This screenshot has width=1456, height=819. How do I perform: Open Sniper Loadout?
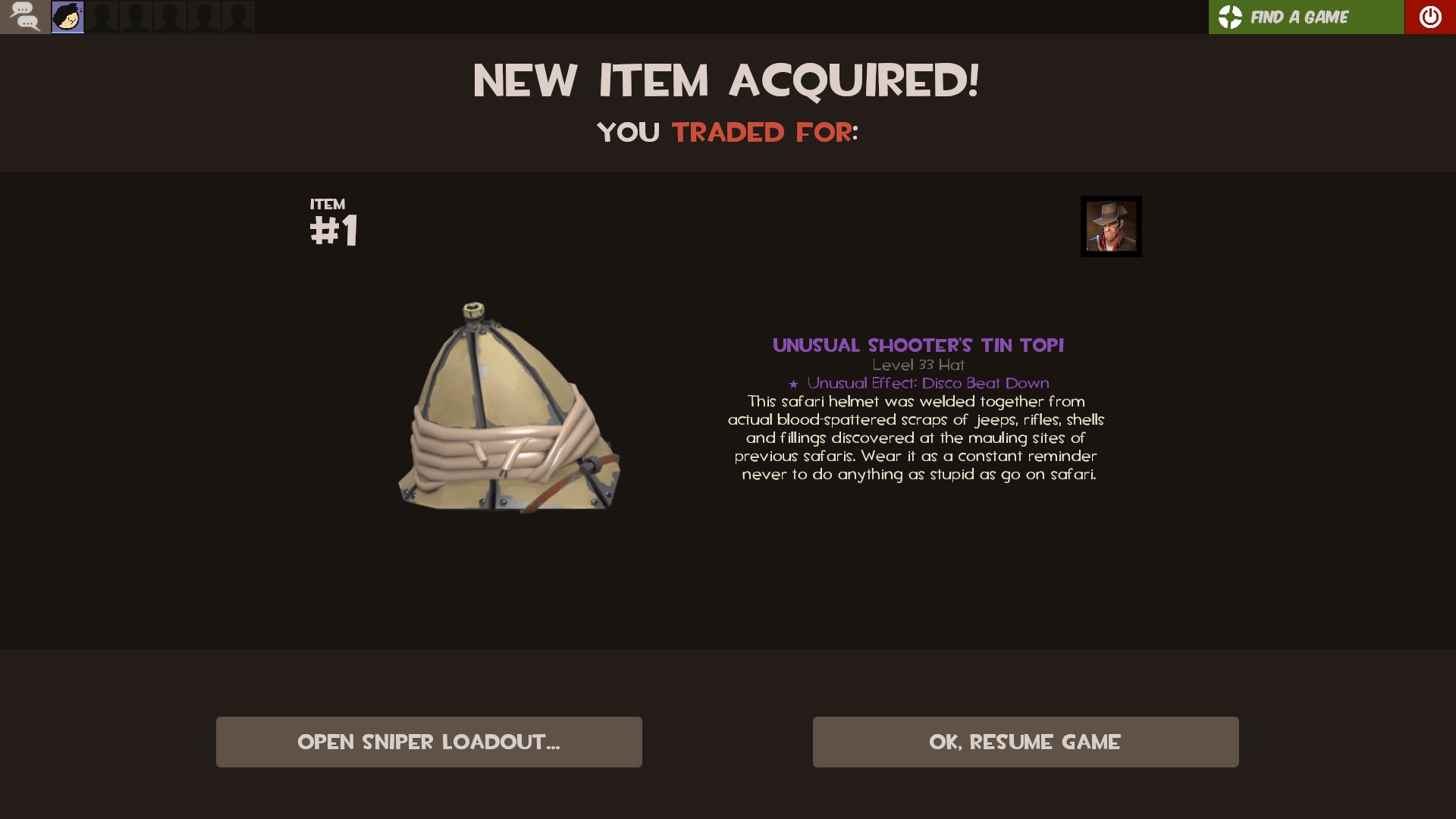(429, 742)
